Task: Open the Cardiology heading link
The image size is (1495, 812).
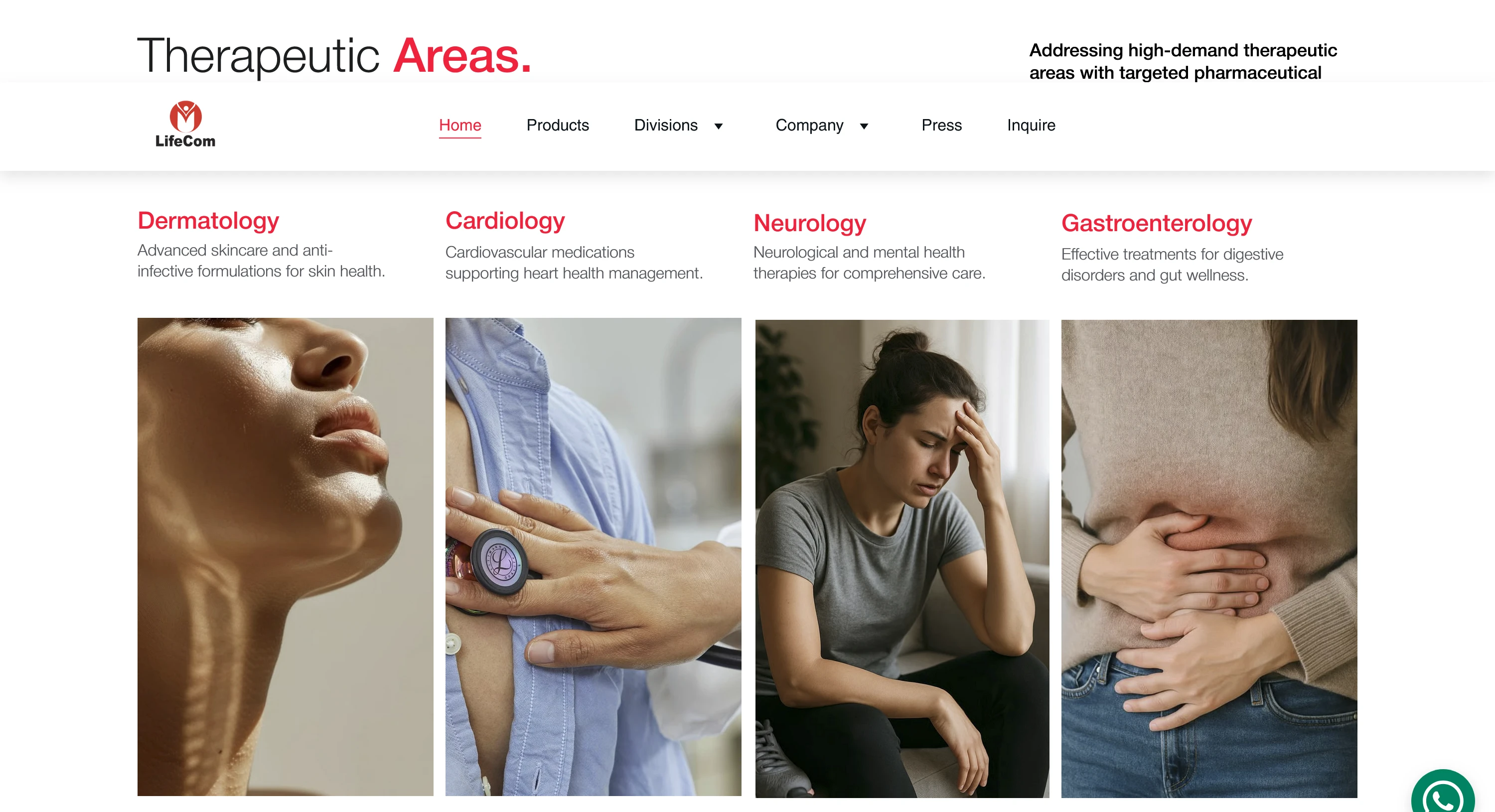Action: tap(505, 221)
